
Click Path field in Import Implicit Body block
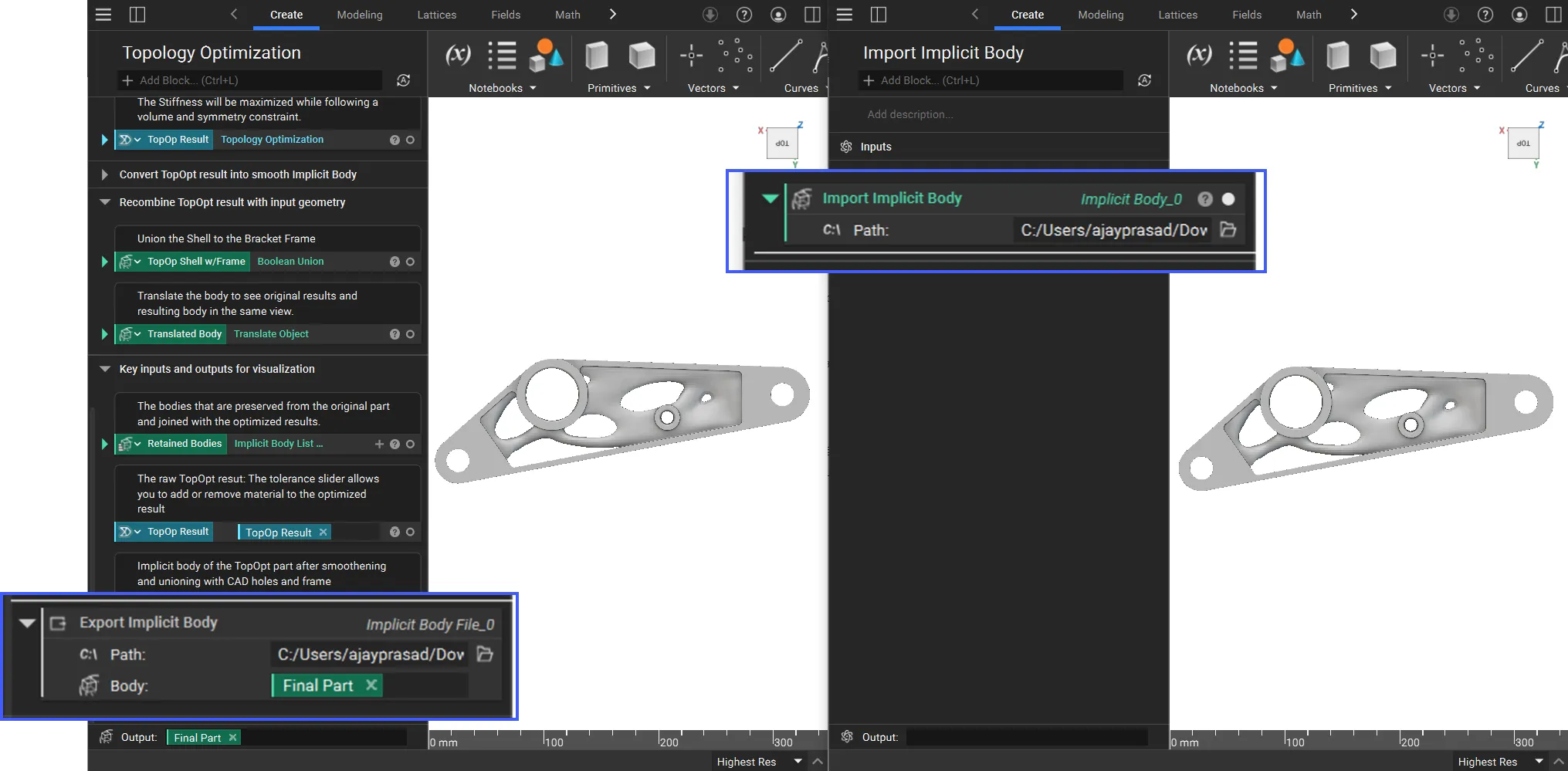point(1113,229)
